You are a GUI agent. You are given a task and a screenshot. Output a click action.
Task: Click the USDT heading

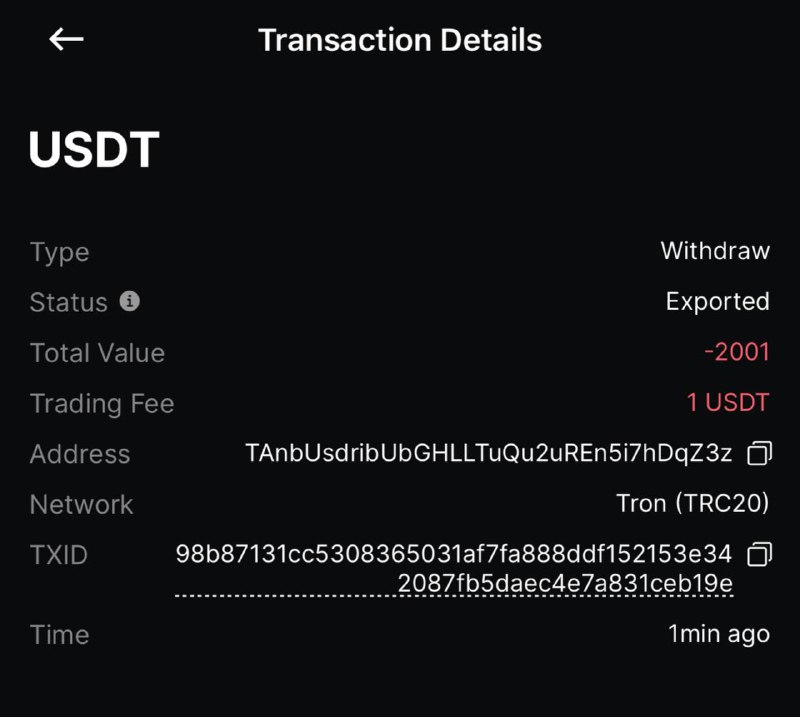click(94, 150)
